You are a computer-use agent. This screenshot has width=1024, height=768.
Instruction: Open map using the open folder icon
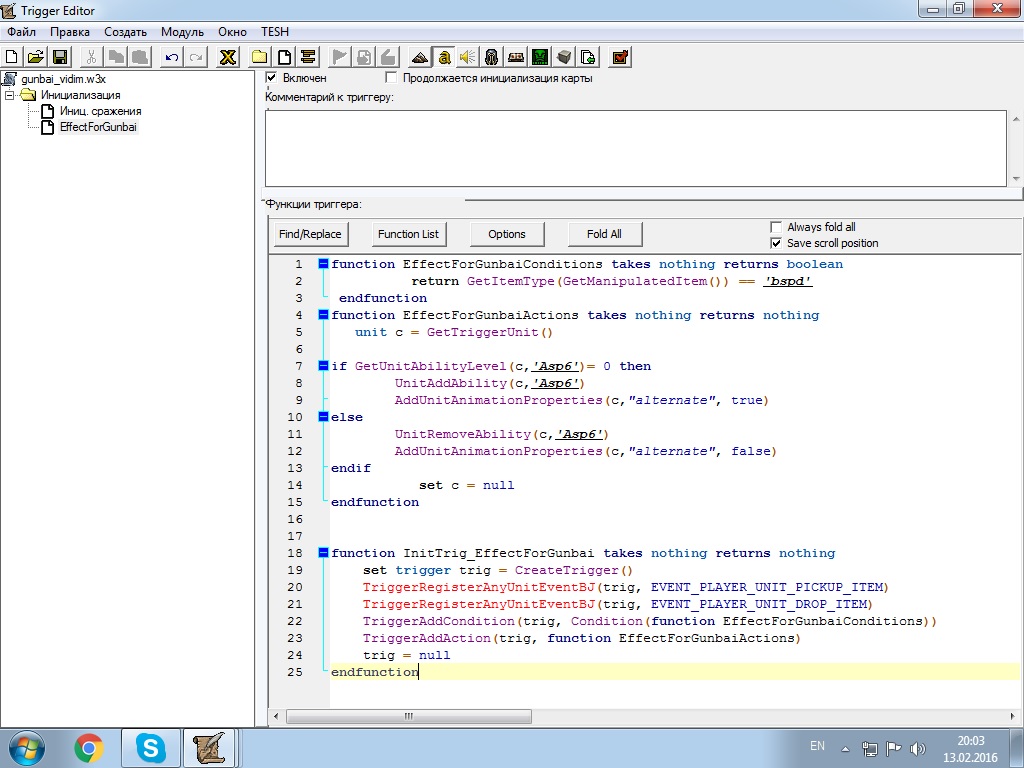coord(36,56)
